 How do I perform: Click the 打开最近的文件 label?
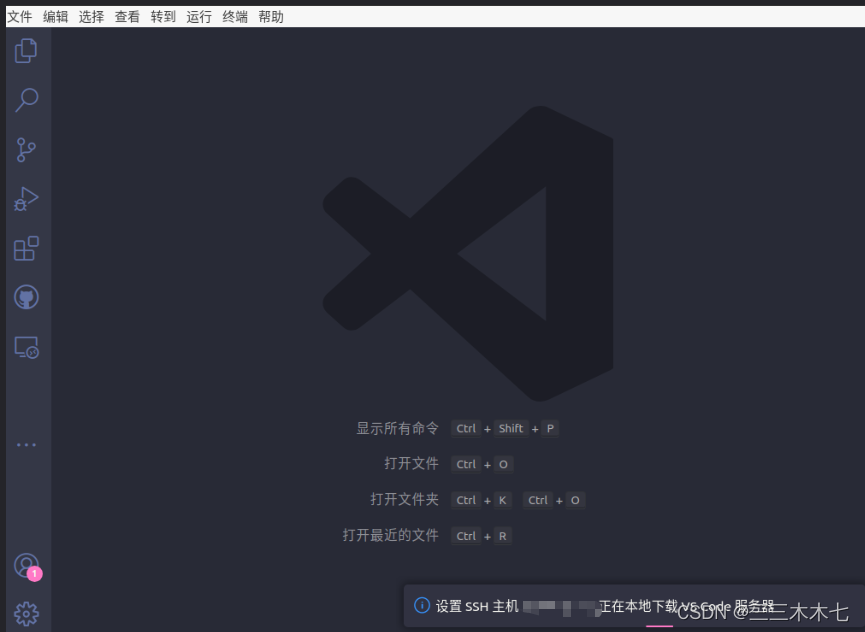click(391, 535)
